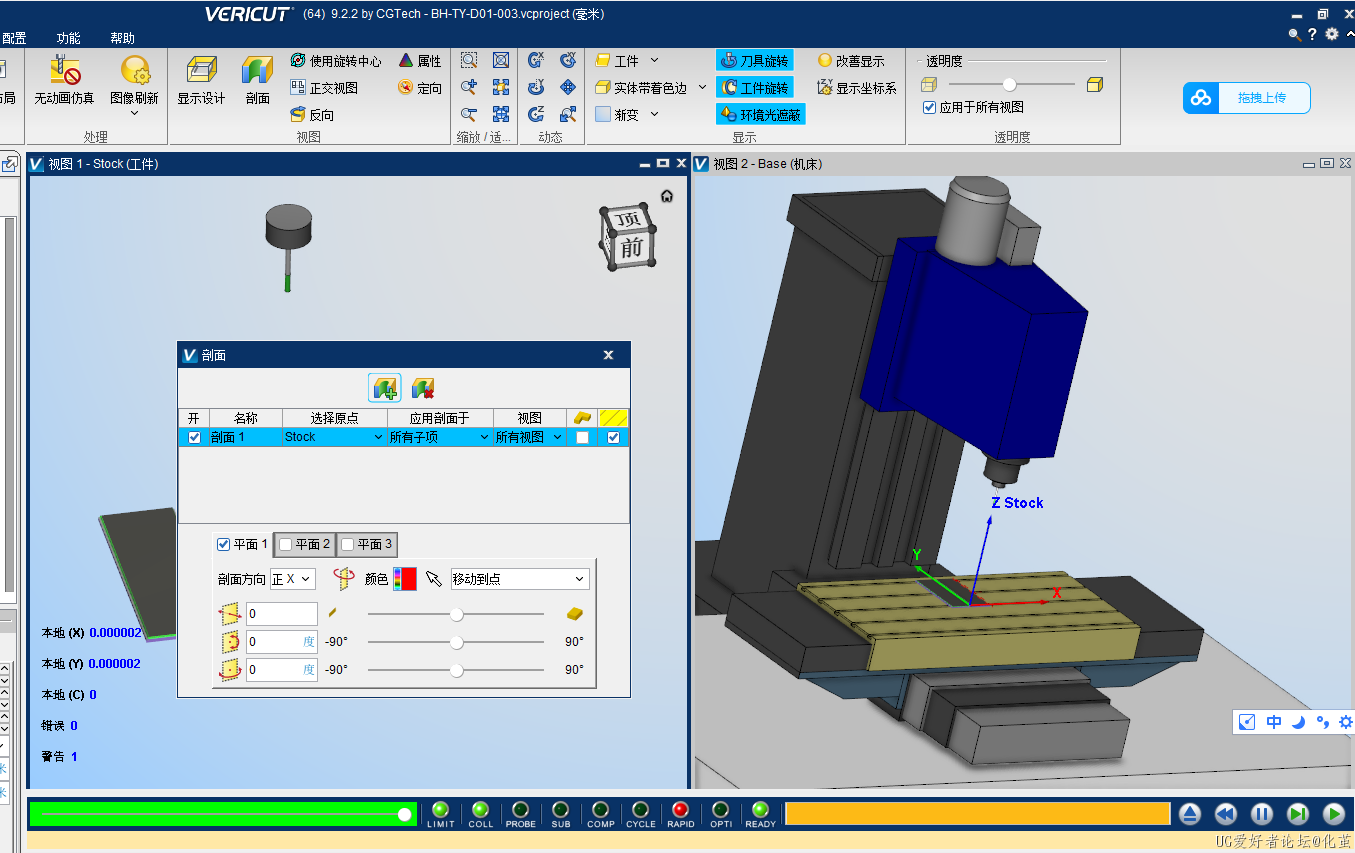Click 使用旋转中心 use rotation center

point(335,61)
